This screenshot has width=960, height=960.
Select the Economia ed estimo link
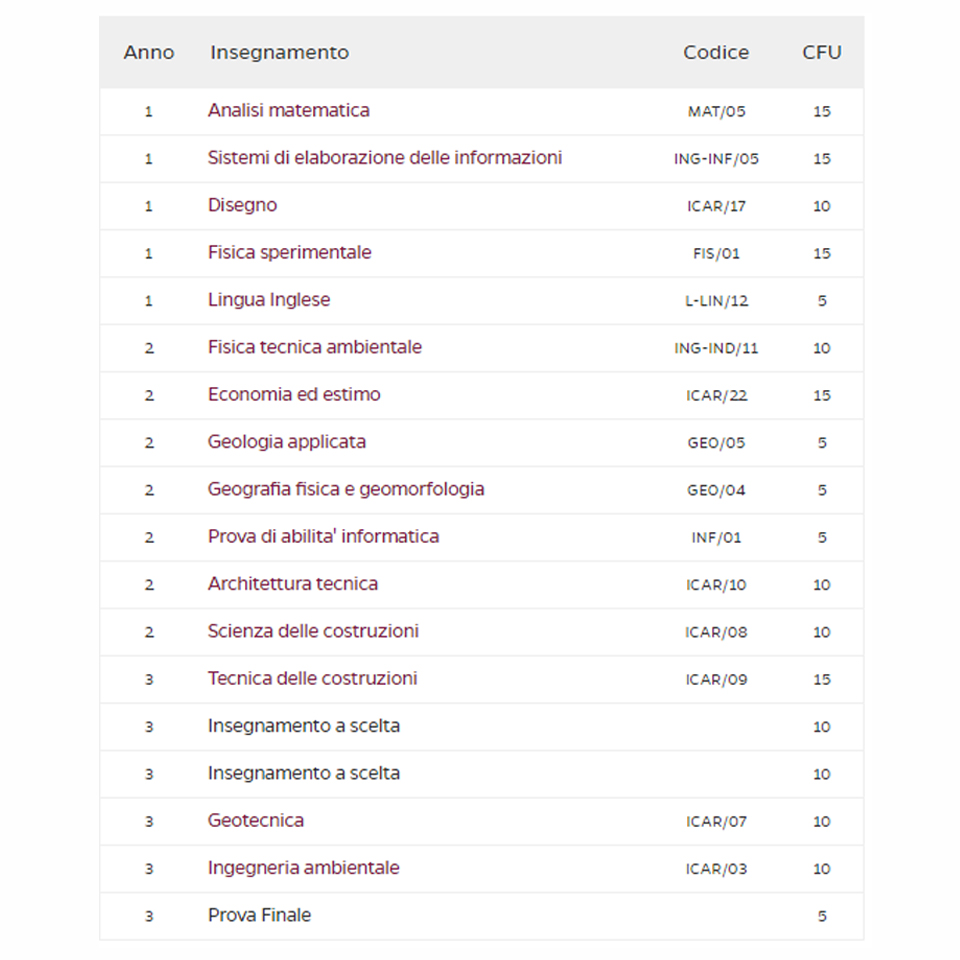(x=294, y=394)
